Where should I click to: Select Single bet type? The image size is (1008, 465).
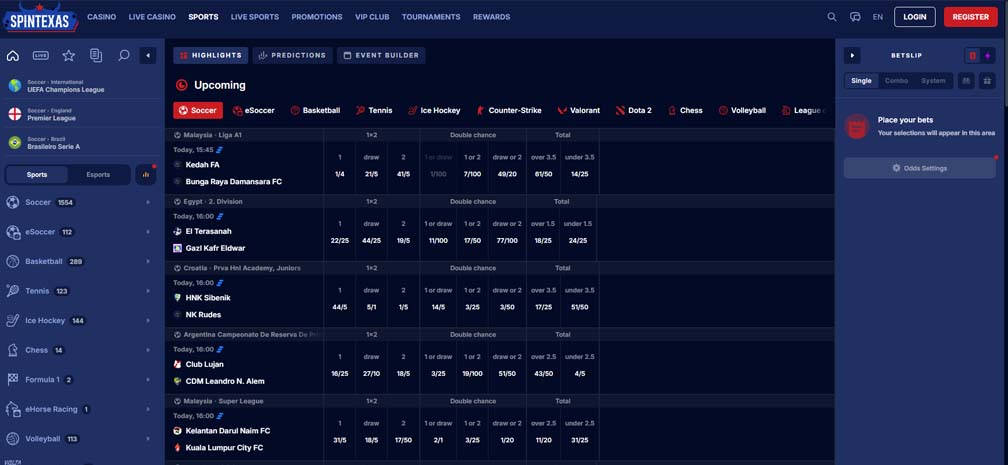click(861, 81)
